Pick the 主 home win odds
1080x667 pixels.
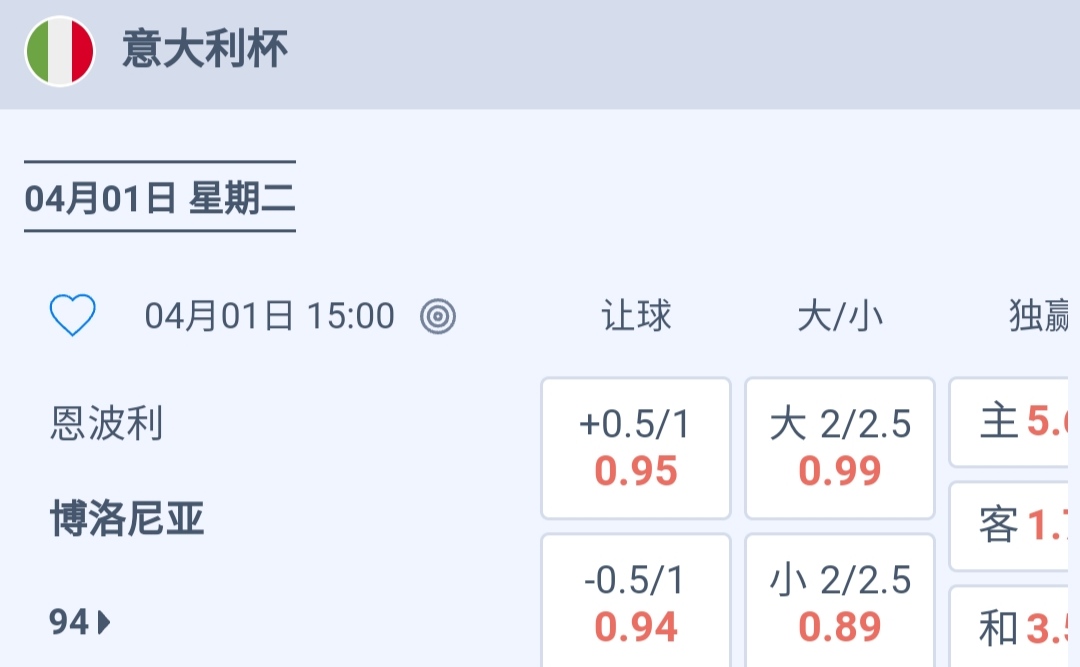pos(1012,422)
